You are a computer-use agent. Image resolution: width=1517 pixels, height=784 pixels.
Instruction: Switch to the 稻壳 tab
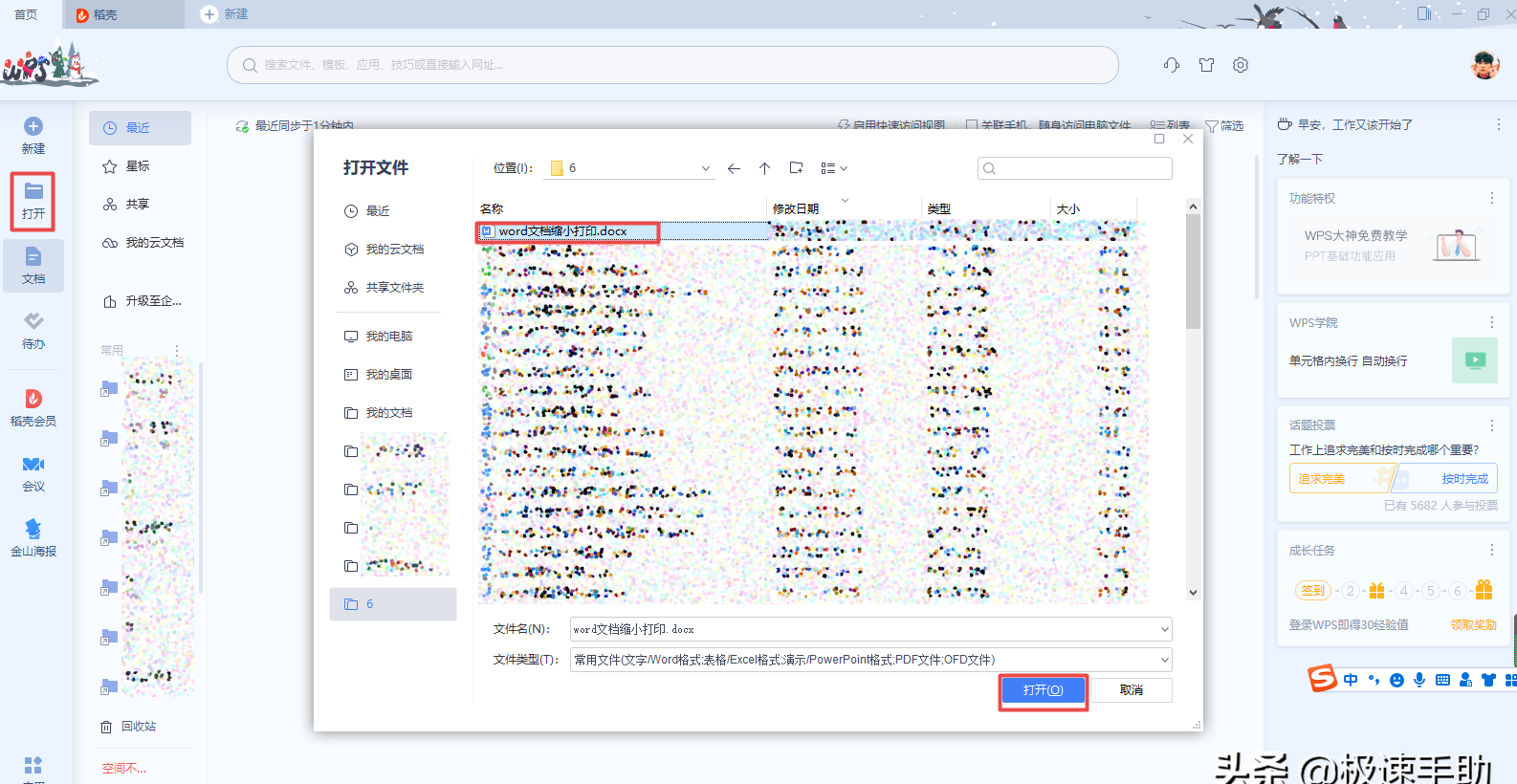point(122,14)
